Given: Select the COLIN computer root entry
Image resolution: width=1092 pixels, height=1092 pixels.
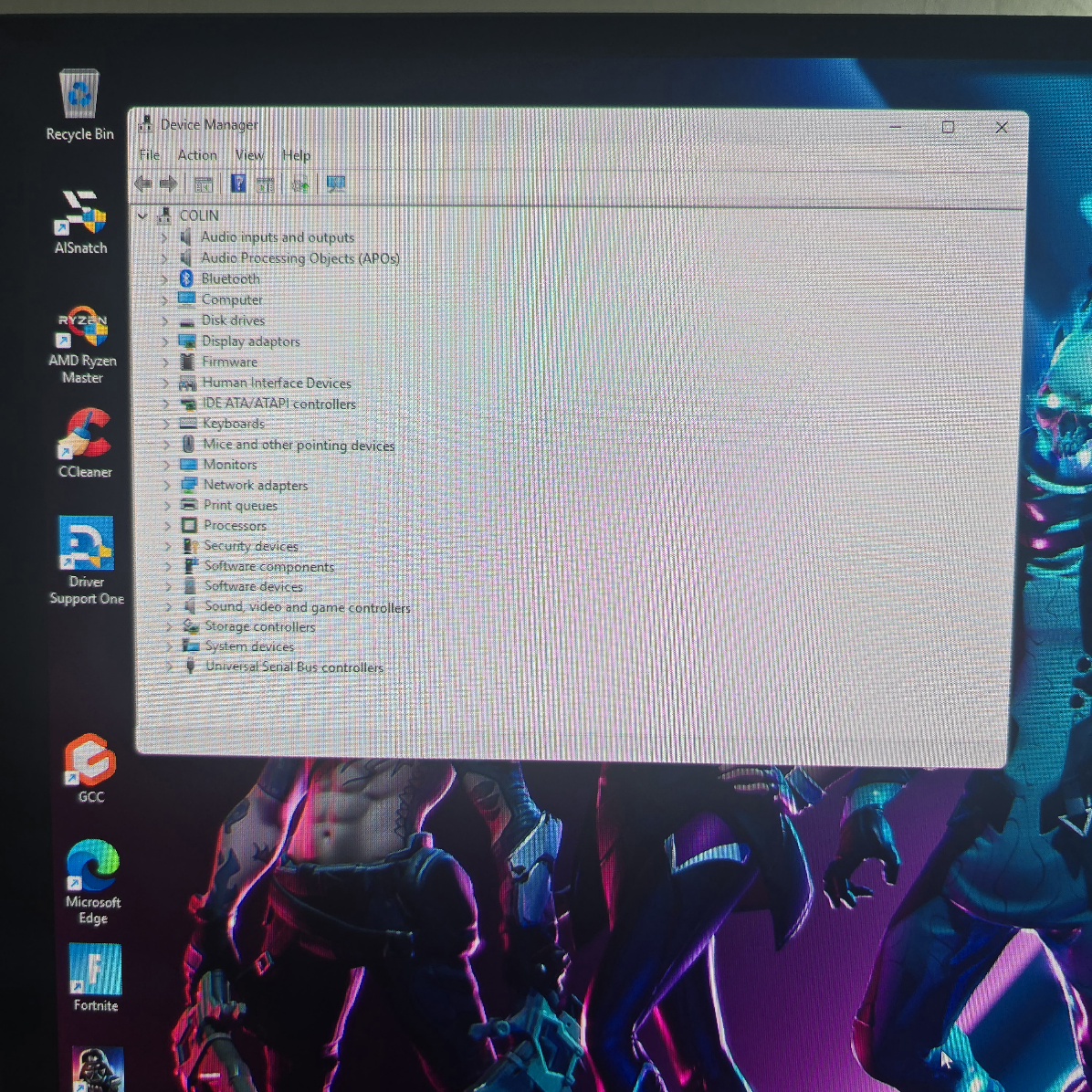Looking at the screenshot, I should [x=199, y=215].
